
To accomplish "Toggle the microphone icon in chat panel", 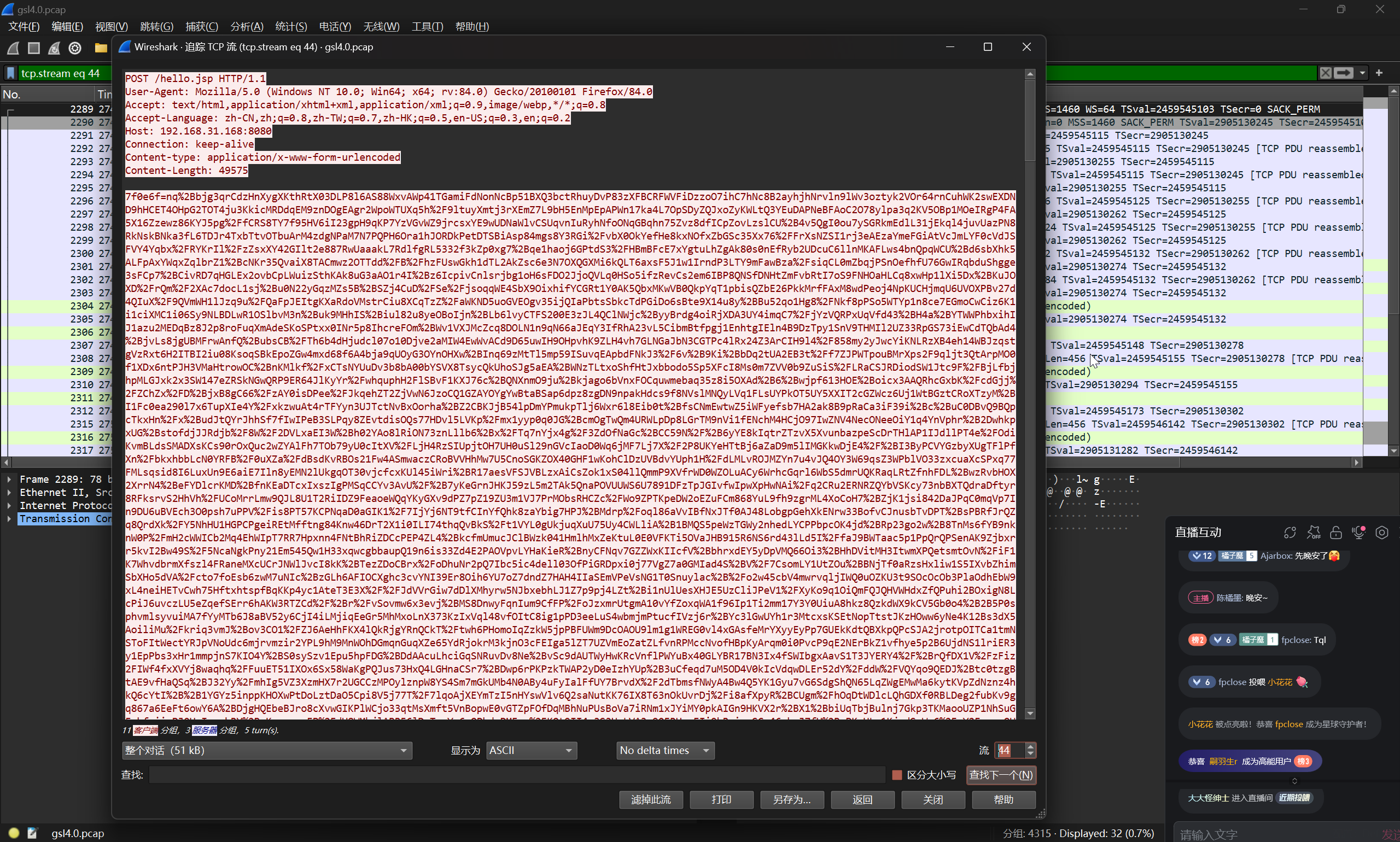I will [x=1358, y=532].
